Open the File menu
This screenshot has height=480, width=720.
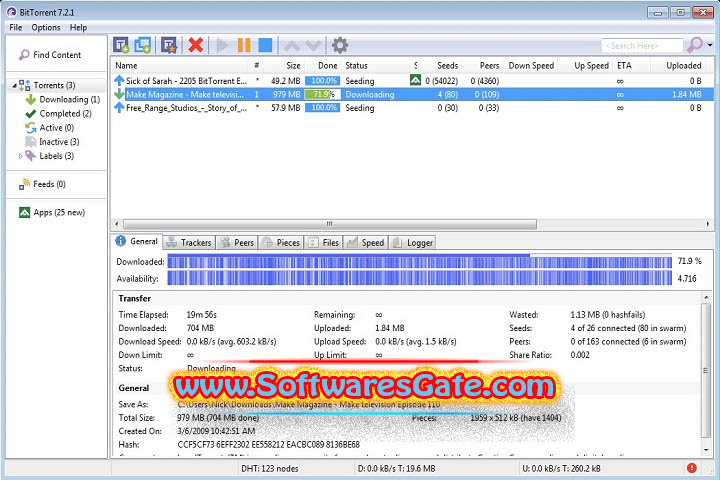click(x=16, y=27)
